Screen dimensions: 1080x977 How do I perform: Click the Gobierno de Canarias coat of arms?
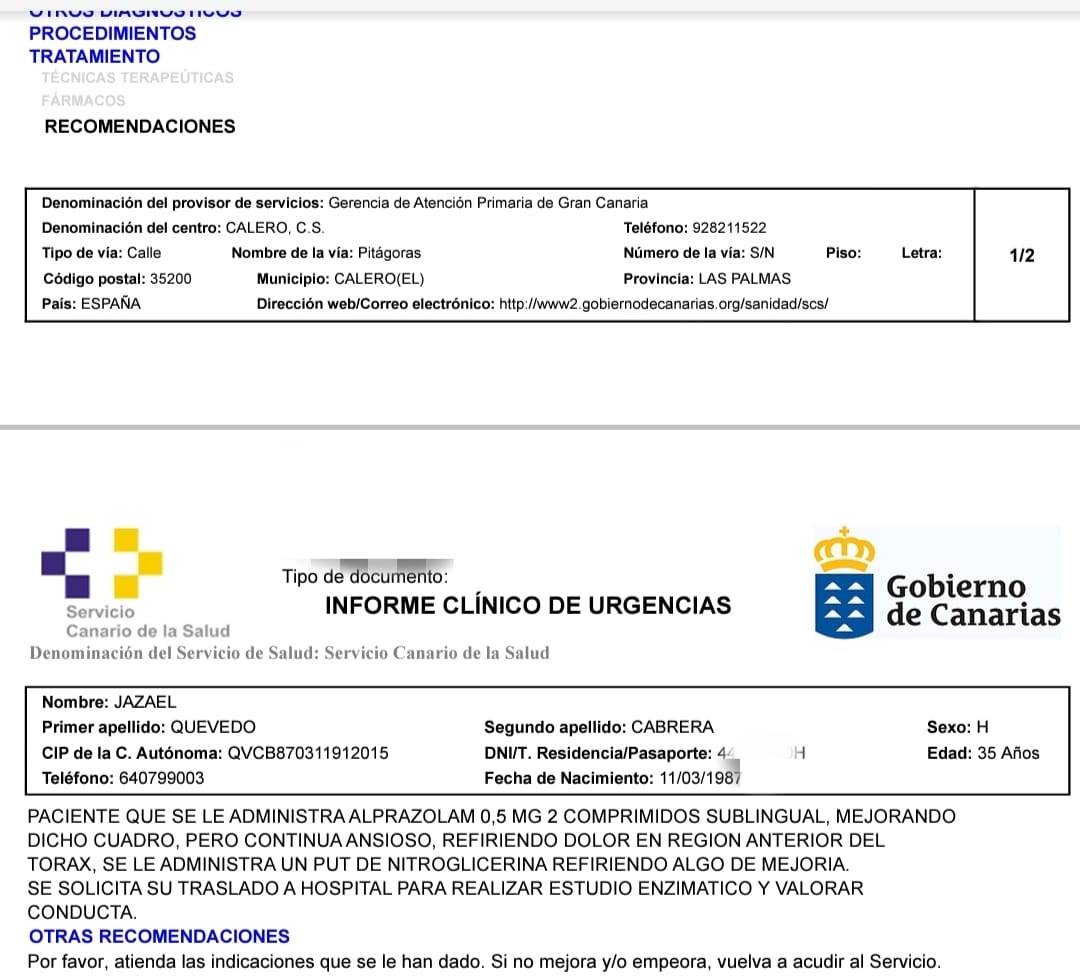[x=845, y=583]
